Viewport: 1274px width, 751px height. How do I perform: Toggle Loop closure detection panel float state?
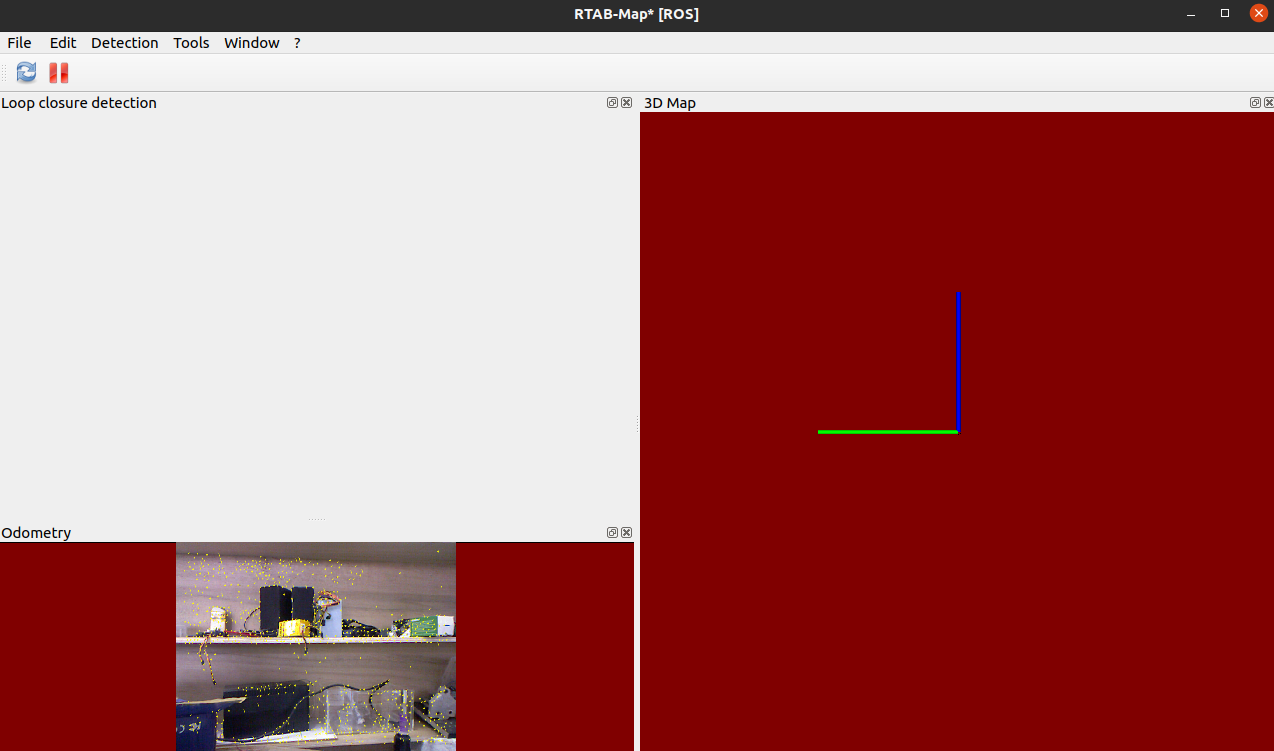[611, 102]
